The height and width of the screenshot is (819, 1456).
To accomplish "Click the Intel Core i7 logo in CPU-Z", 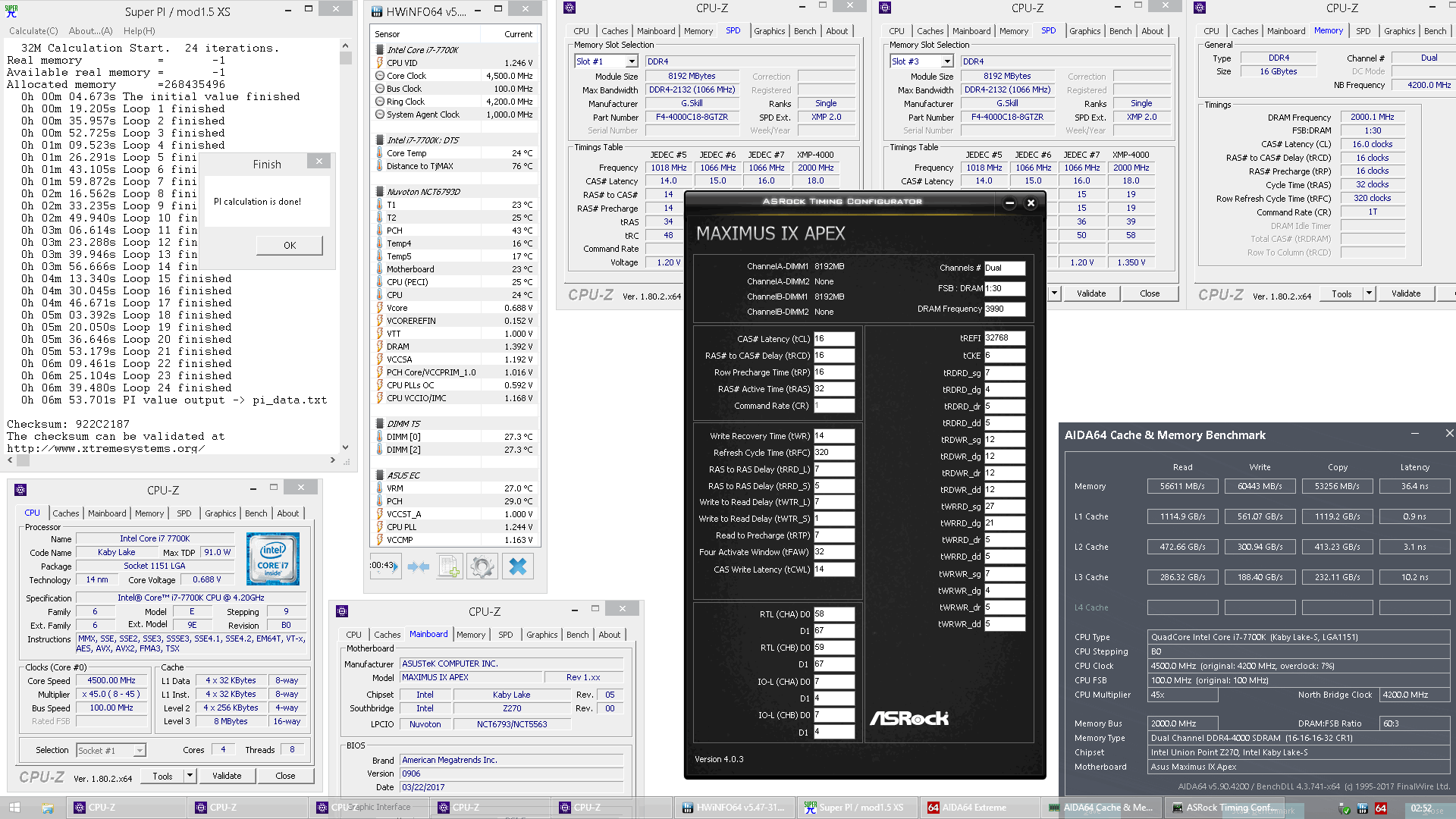I will 273,559.
